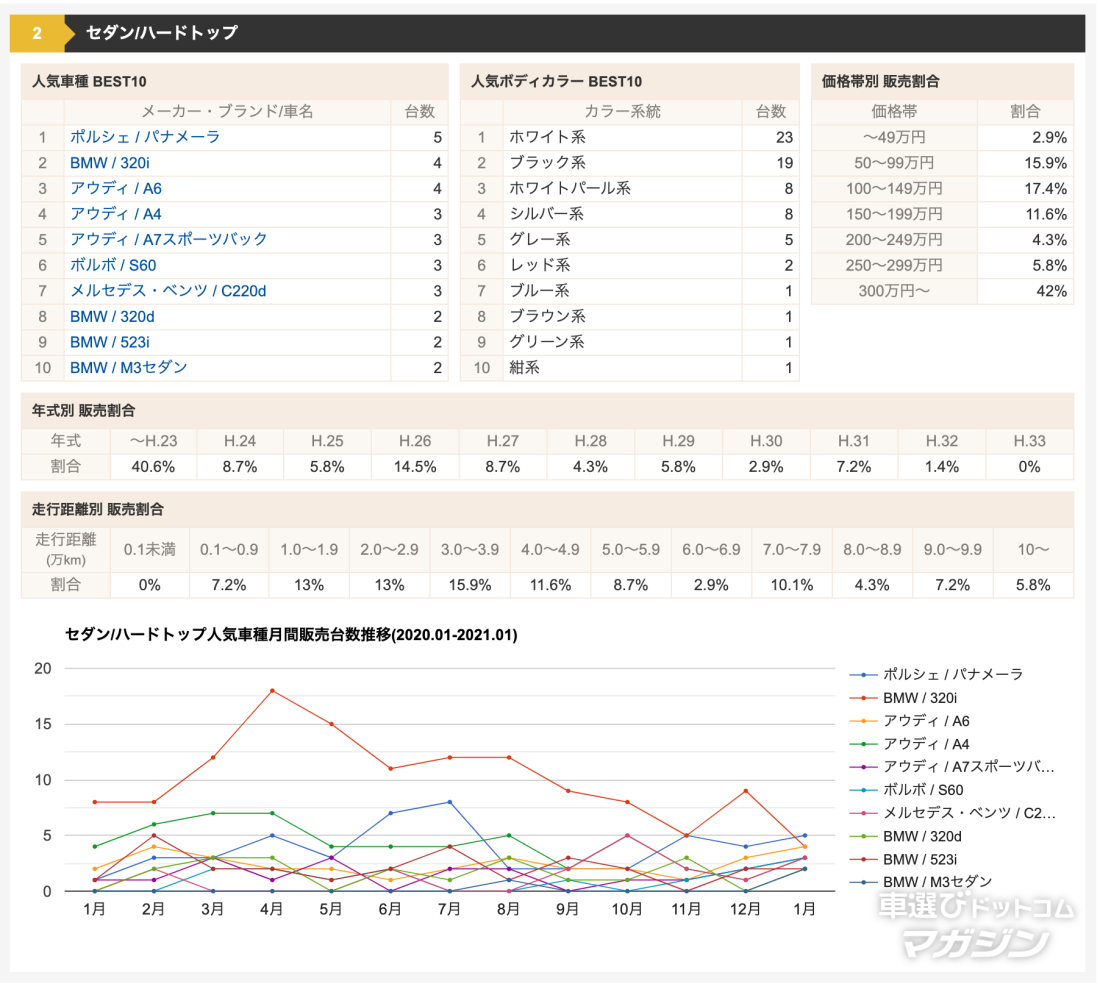Select the ～H.23 model year header

pyautogui.click(x=153, y=440)
